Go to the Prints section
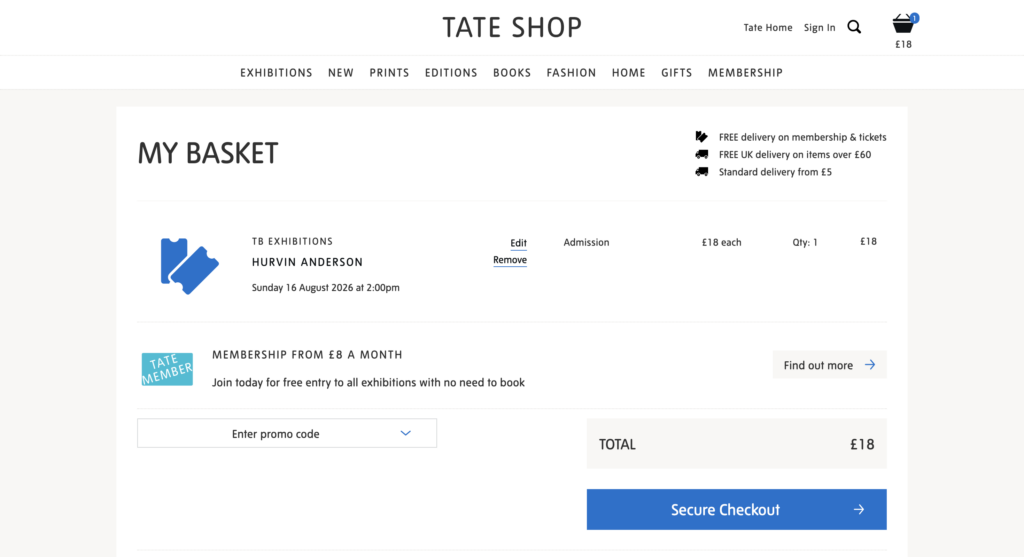The image size is (1024, 557). (x=389, y=72)
